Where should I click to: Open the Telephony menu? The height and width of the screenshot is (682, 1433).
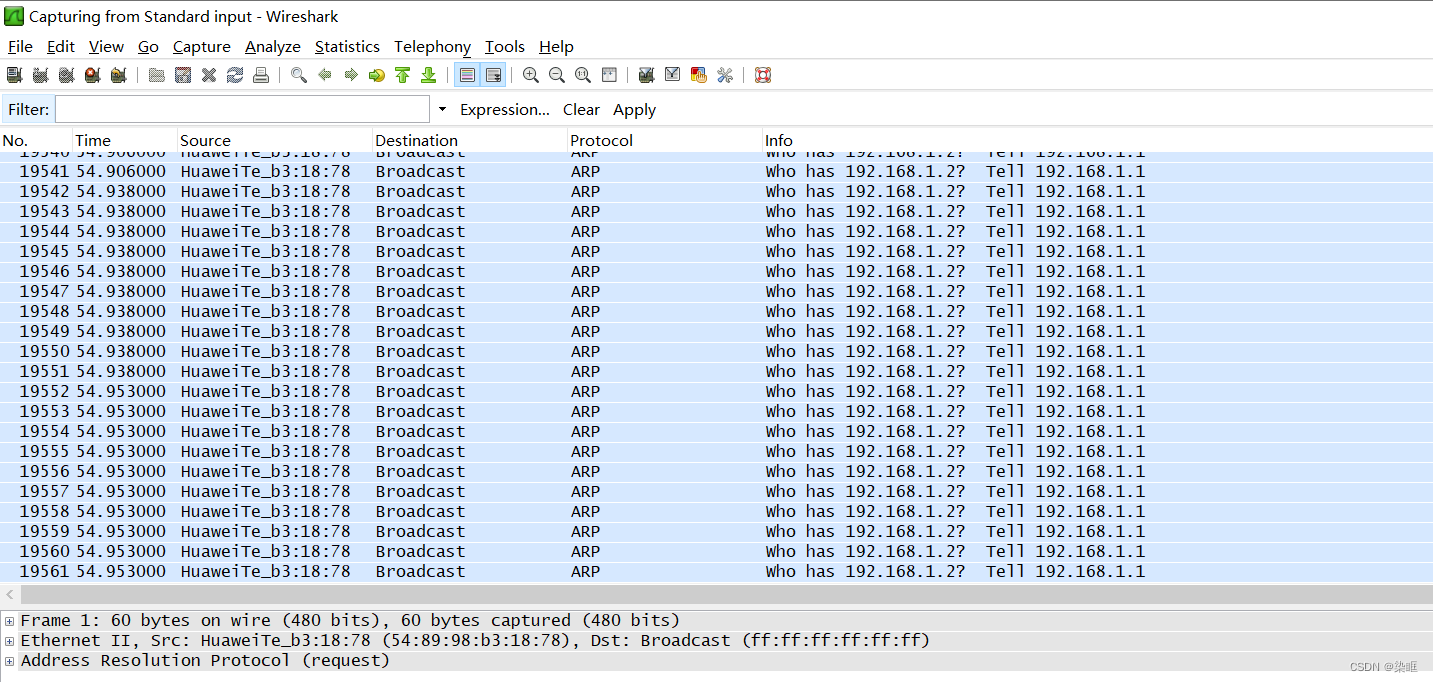[x=432, y=46]
